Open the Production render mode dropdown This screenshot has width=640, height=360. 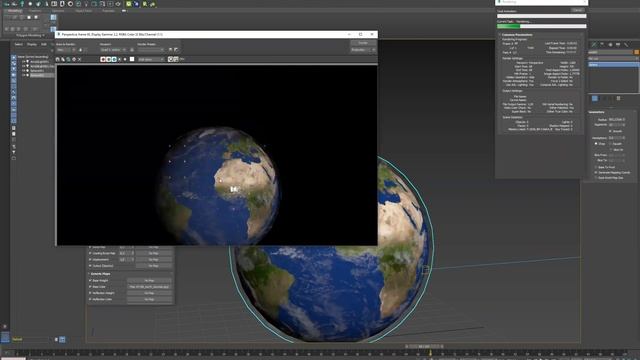pyautogui.click(x=363, y=50)
